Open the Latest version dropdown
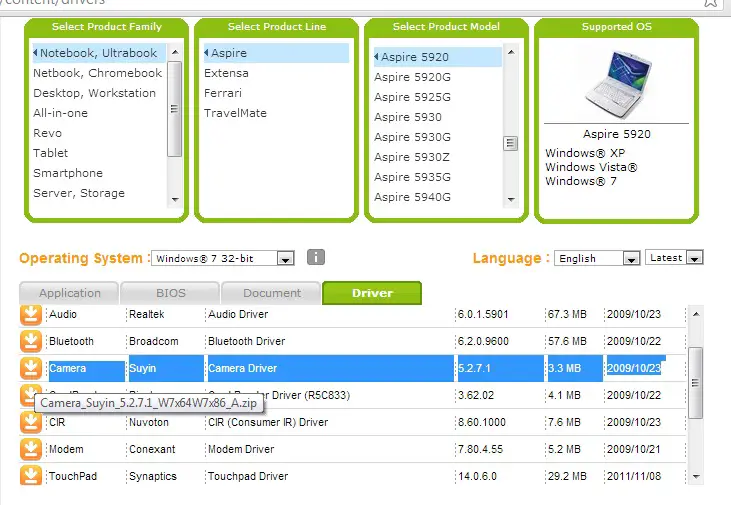 pyautogui.click(x=674, y=257)
